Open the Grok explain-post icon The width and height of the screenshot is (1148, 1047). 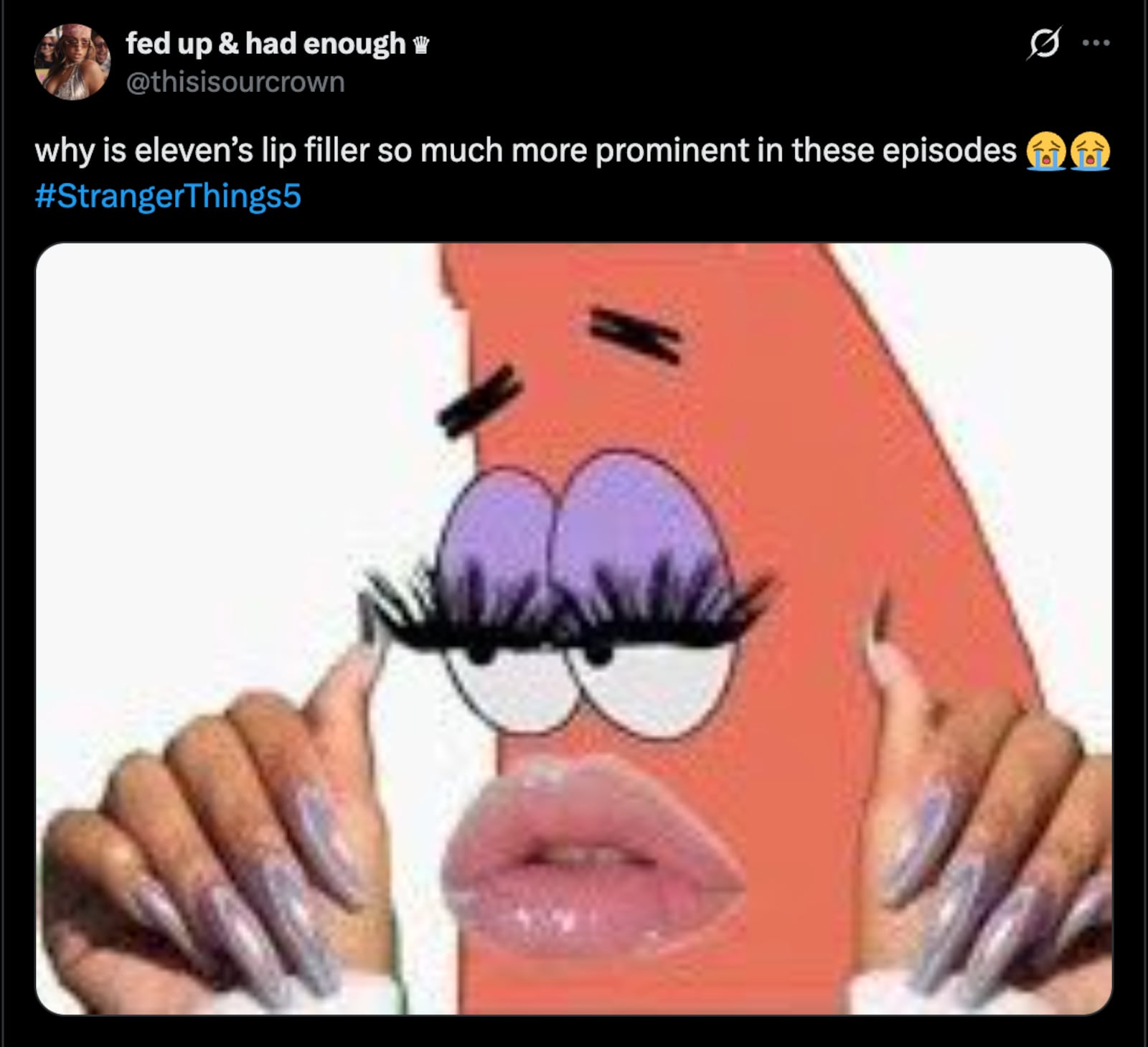[1044, 44]
